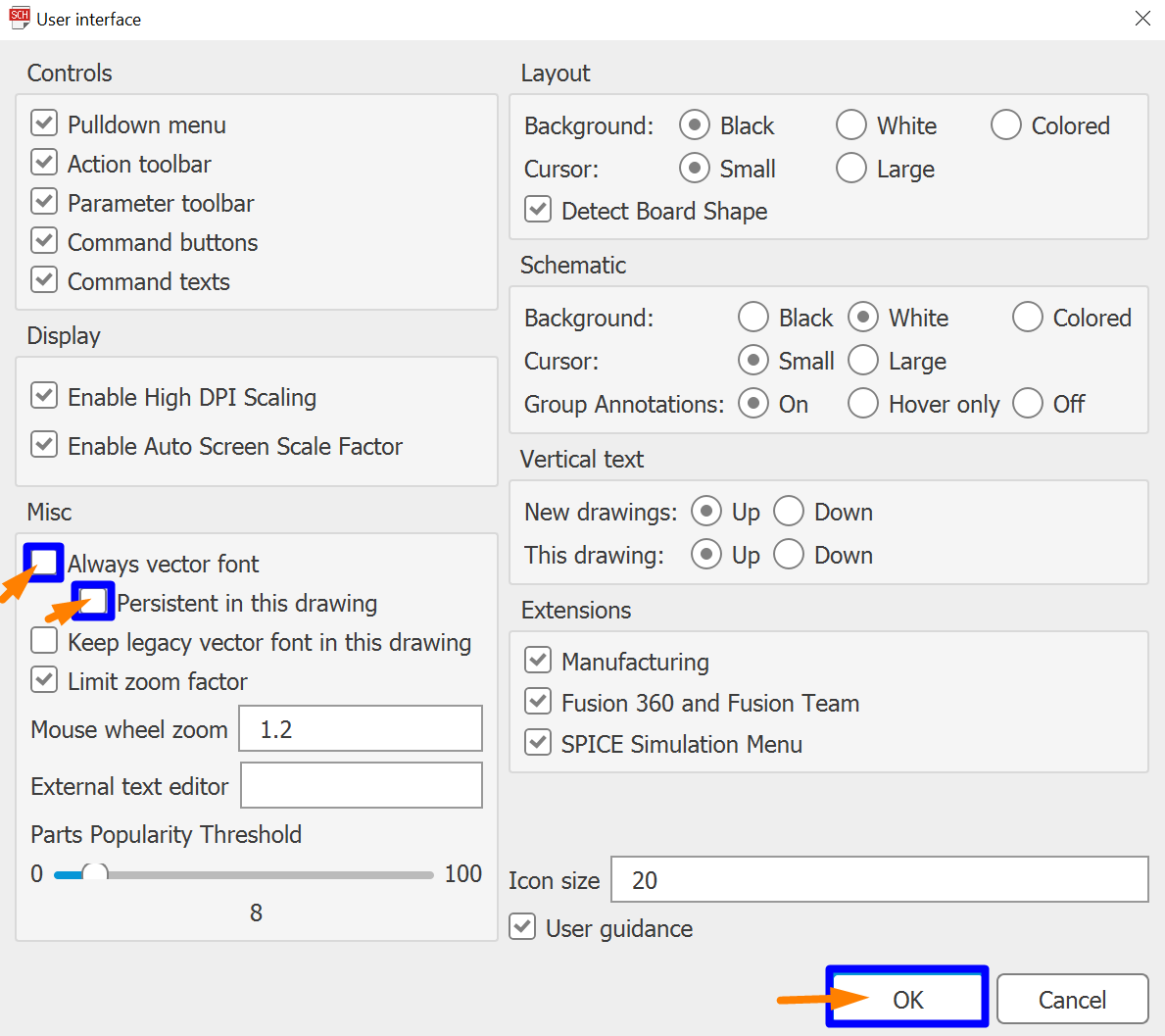Image resolution: width=1165 pixels, height=1036 pixels.
Task: Select Large cursor for Layout
Action: coord(851,169)
